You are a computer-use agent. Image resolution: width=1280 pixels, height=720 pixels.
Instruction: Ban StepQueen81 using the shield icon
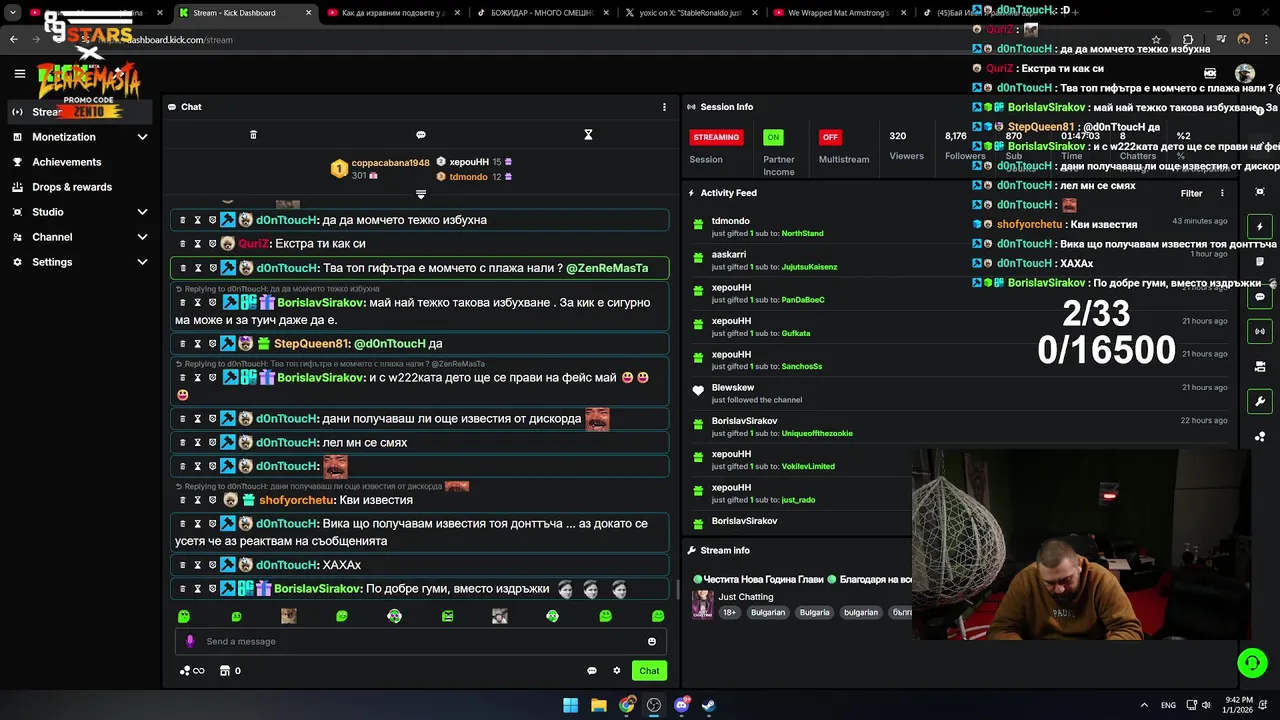212,344
